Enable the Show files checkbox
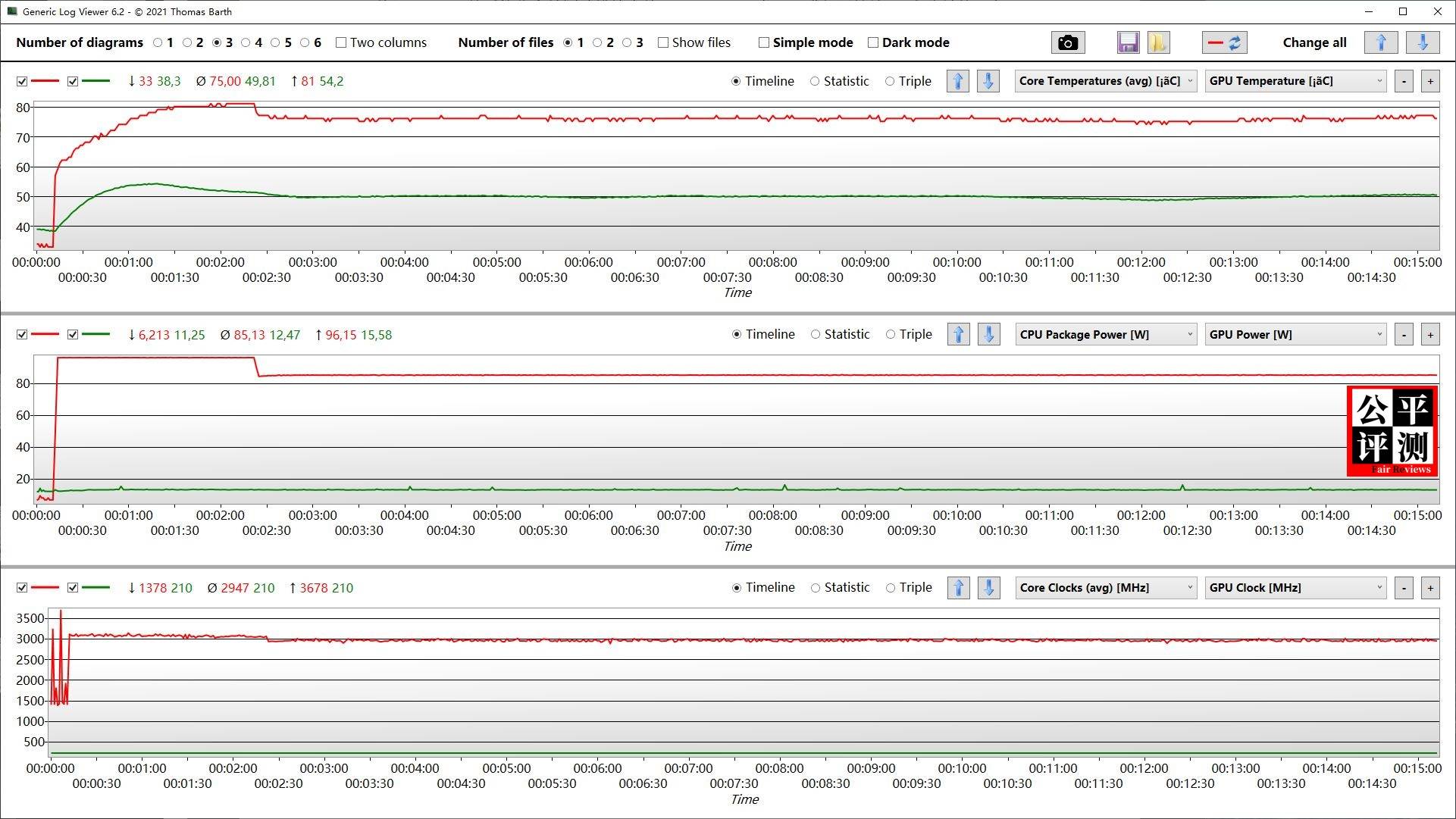1456x819 pixels. [663, 42]
